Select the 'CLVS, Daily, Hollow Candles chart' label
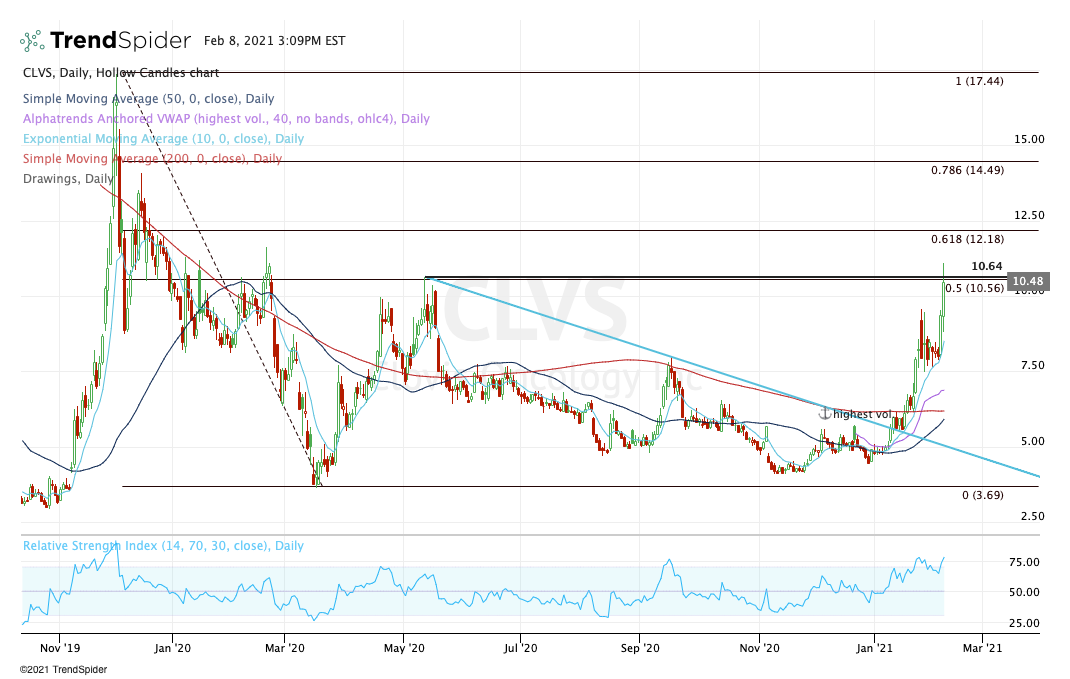 (121, 72)
